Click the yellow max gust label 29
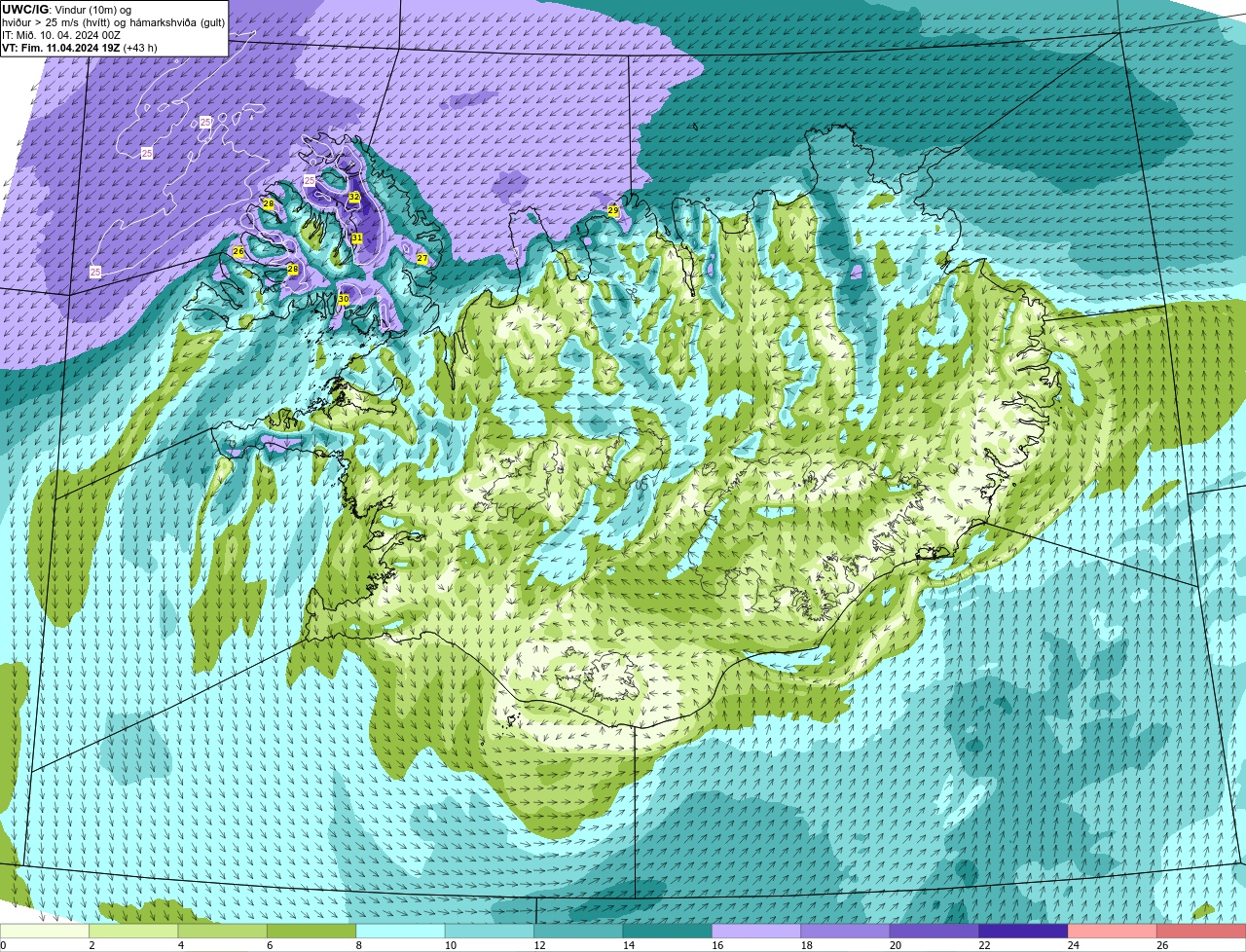This screenshot has height=952, width=1246. pyautogui.click(x=613, y=210)
